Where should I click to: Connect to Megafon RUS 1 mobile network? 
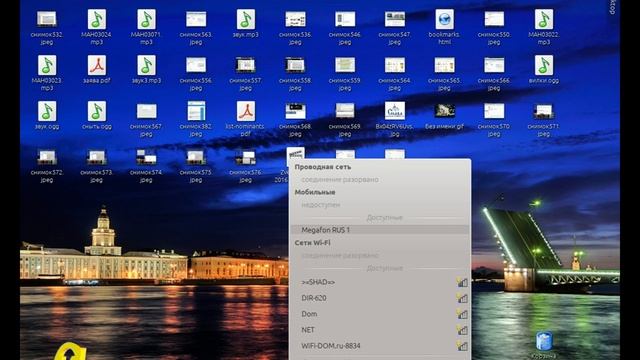click(x=380, y=230)
